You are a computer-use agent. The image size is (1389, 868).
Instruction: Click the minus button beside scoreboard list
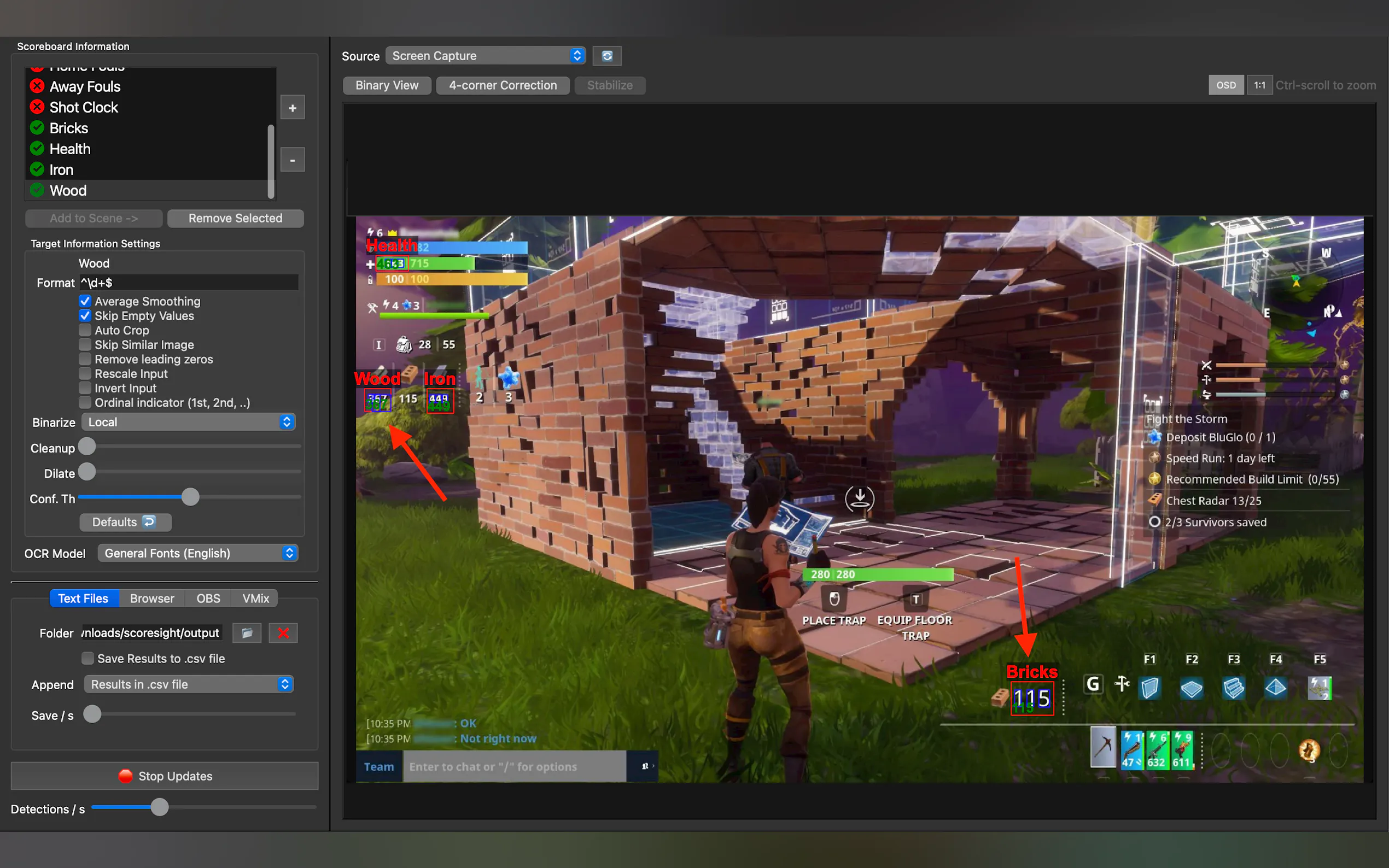pyautogui.click(x=292, y=160)
